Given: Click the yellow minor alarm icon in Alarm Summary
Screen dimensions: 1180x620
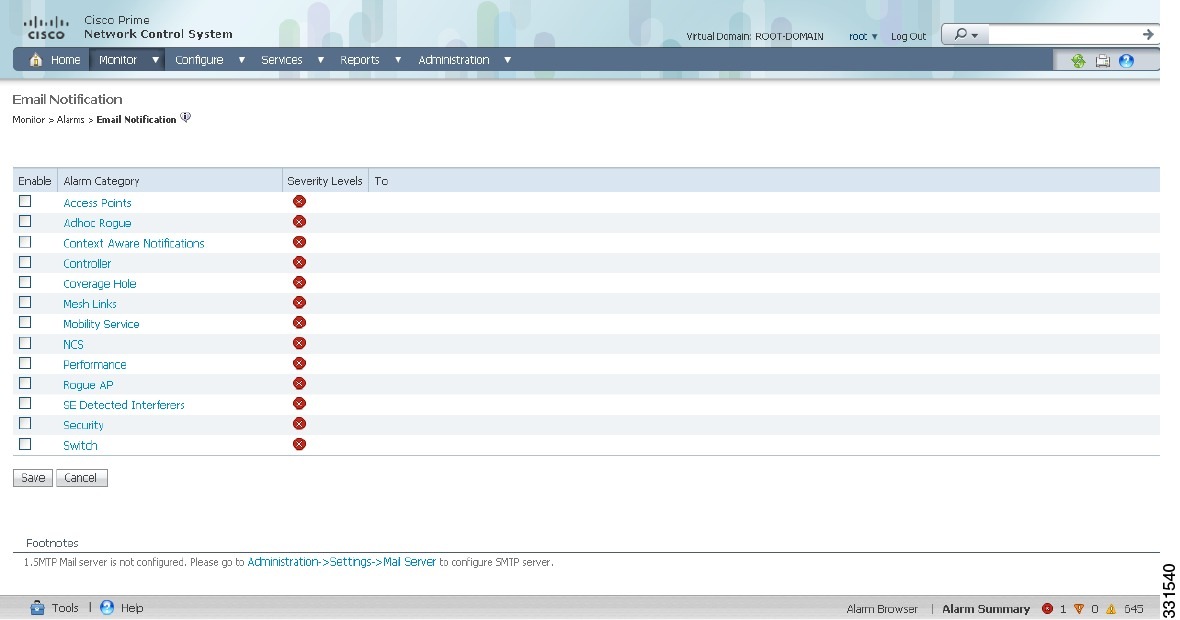Looking at the screenshot, I should tap(1111, 609).
